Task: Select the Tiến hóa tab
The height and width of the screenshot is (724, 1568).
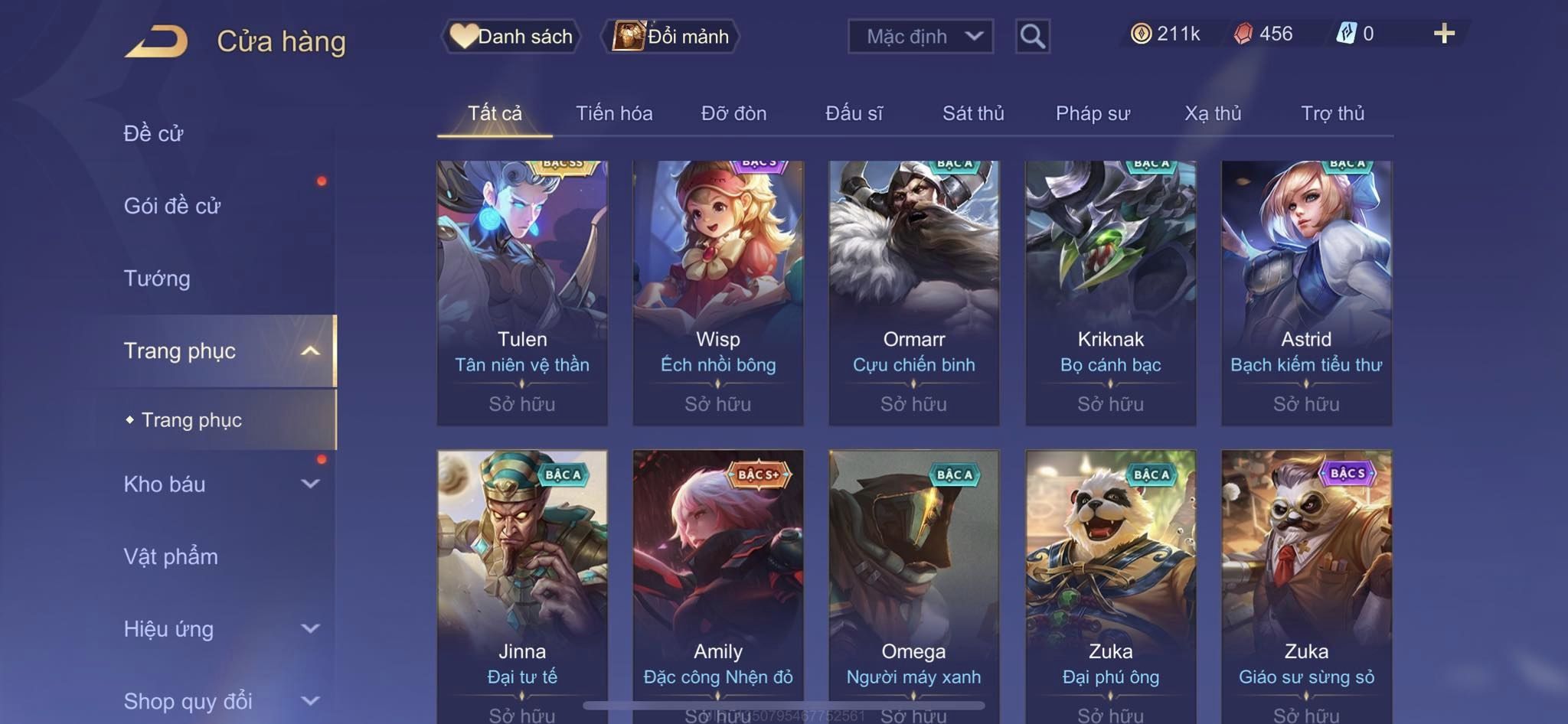Action: [x=614, y=113]
